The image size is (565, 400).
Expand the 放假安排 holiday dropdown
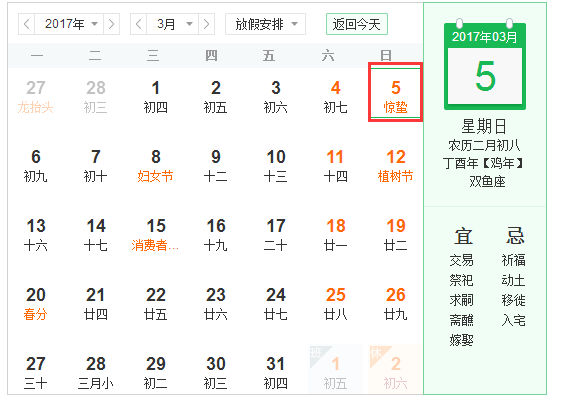266,24
